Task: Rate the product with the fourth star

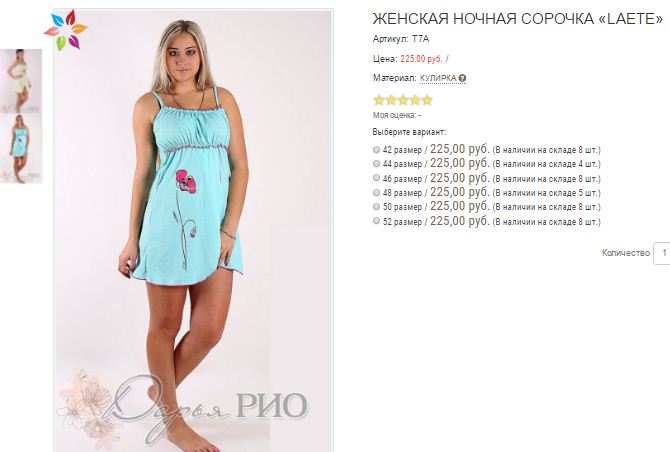Action: (x=415, y=100)
